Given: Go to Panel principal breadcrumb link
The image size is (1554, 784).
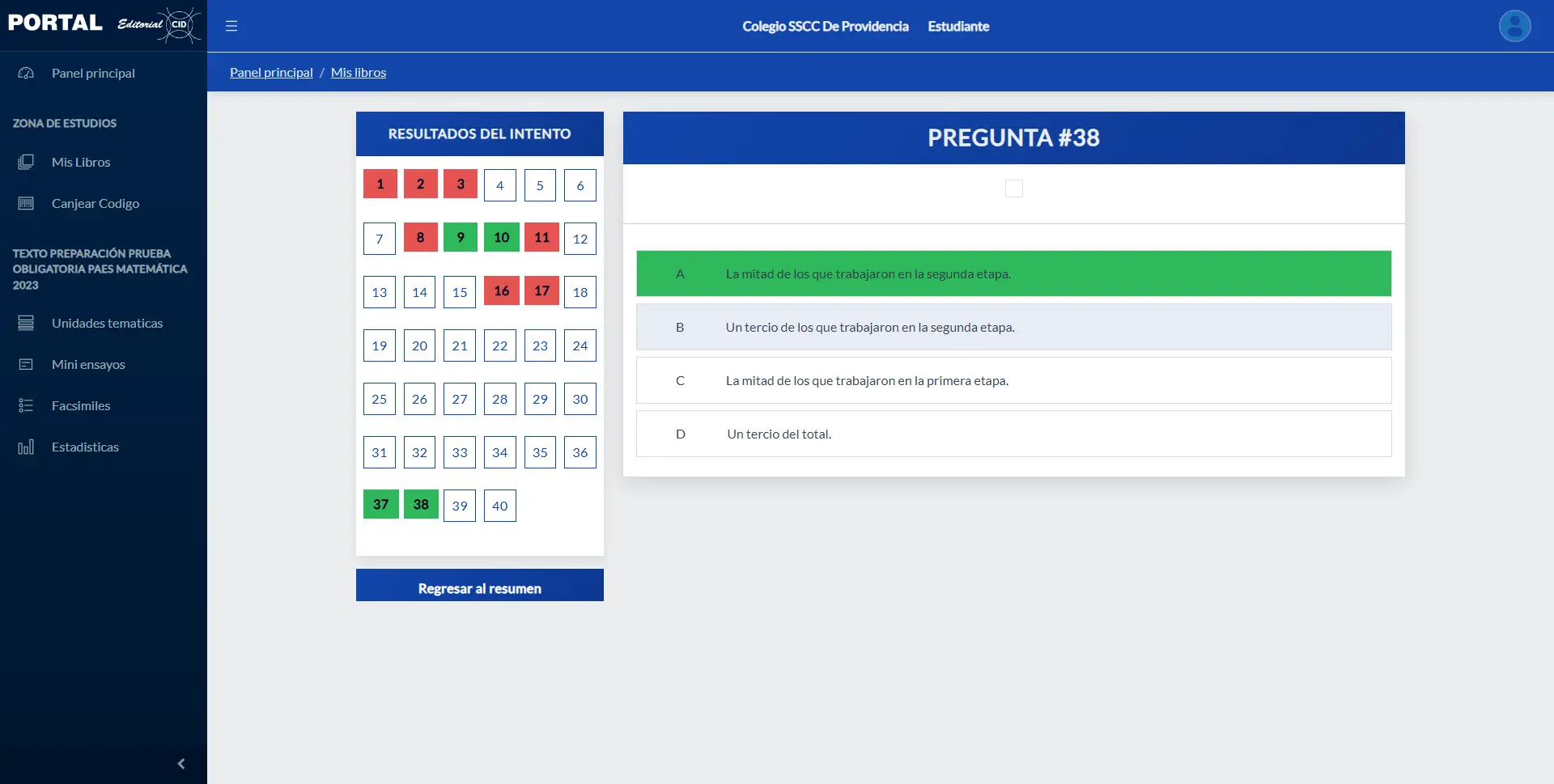Looking at the screenshot, I should click(x=271, y=72).
